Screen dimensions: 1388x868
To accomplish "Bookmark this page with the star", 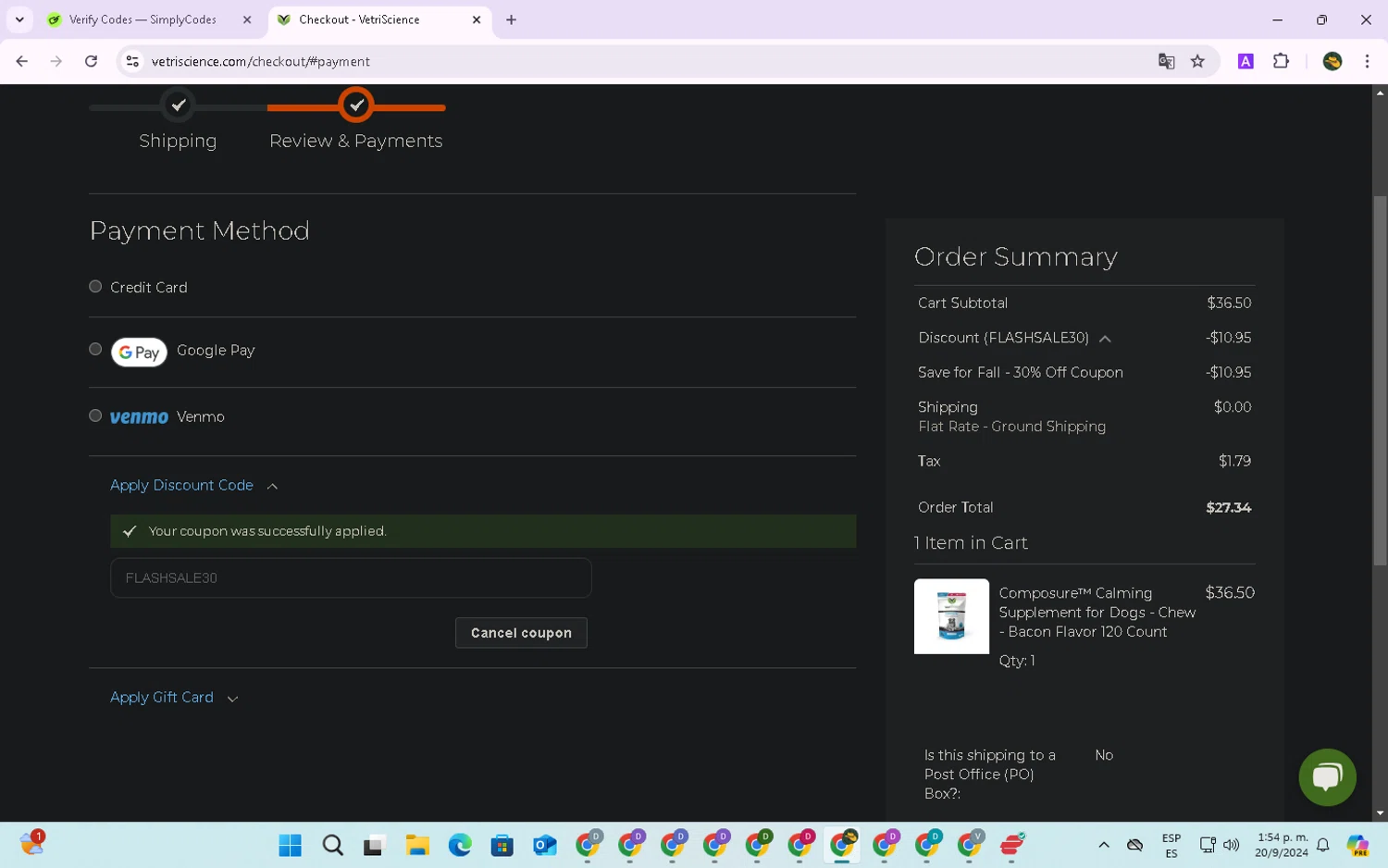I will (x=1197, y=61).
